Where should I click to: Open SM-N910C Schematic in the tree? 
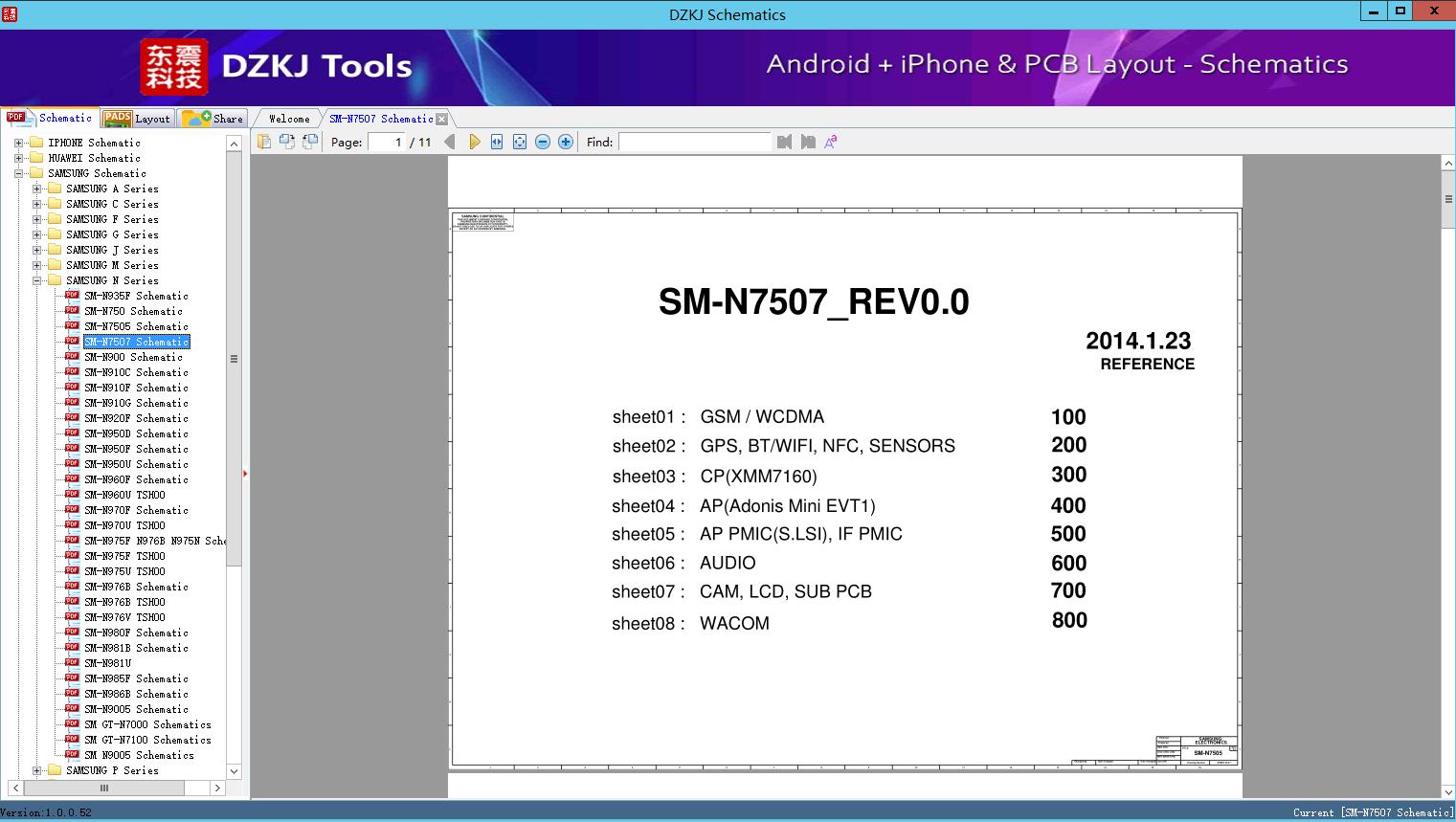click(x=136, y=372)
